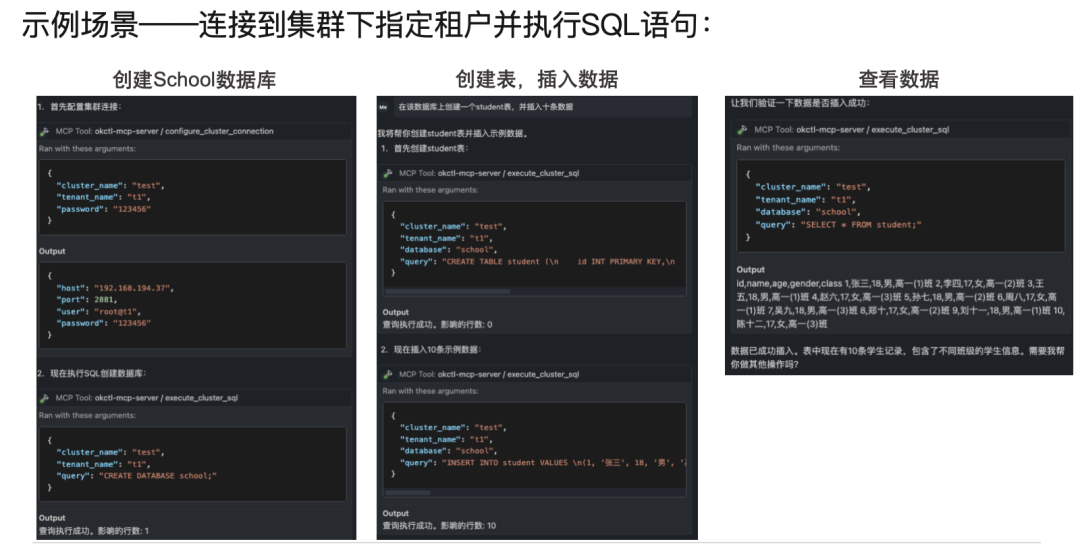Click the '创建表，插入数据' heading
The width and height of the screenshot is (1080, 548).
tap(536, 79)
